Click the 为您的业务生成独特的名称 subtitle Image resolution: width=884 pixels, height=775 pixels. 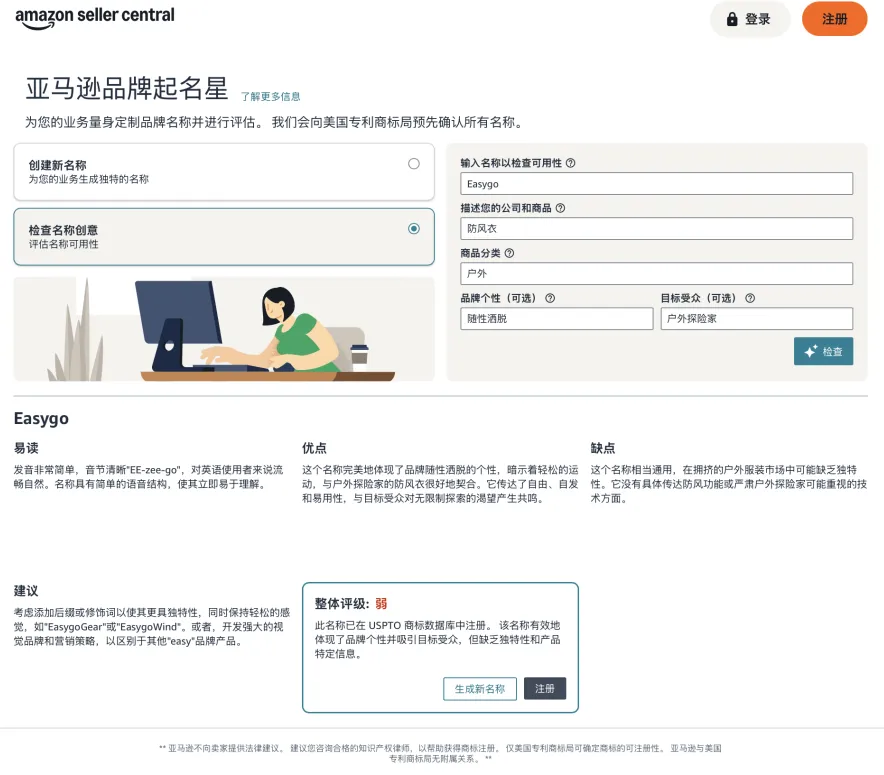click(89, 179)
